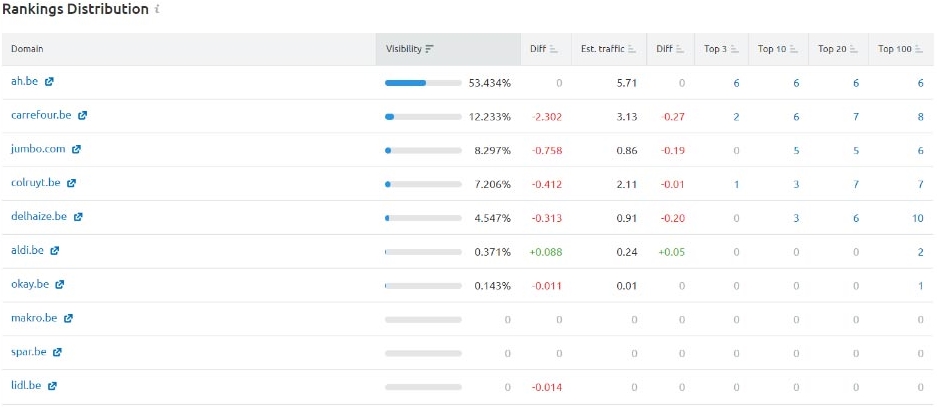The height and width of the screenshot is (407, 937).
Task: Open external link icon next to okay.be
Action: [59, 284]
